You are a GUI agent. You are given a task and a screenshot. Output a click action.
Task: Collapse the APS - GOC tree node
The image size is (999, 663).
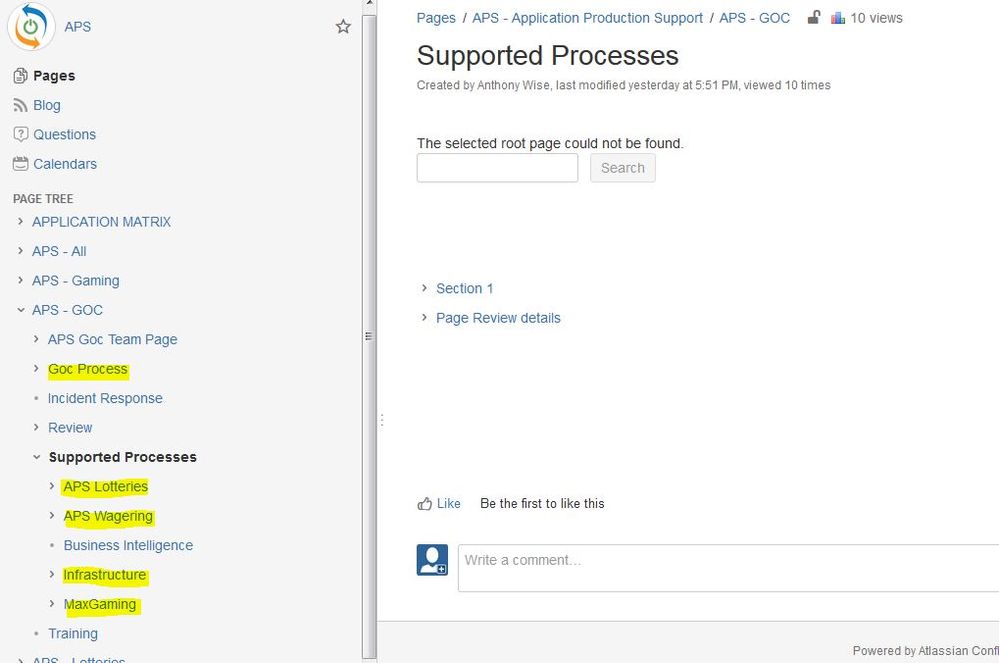click(x=21, y=310)
